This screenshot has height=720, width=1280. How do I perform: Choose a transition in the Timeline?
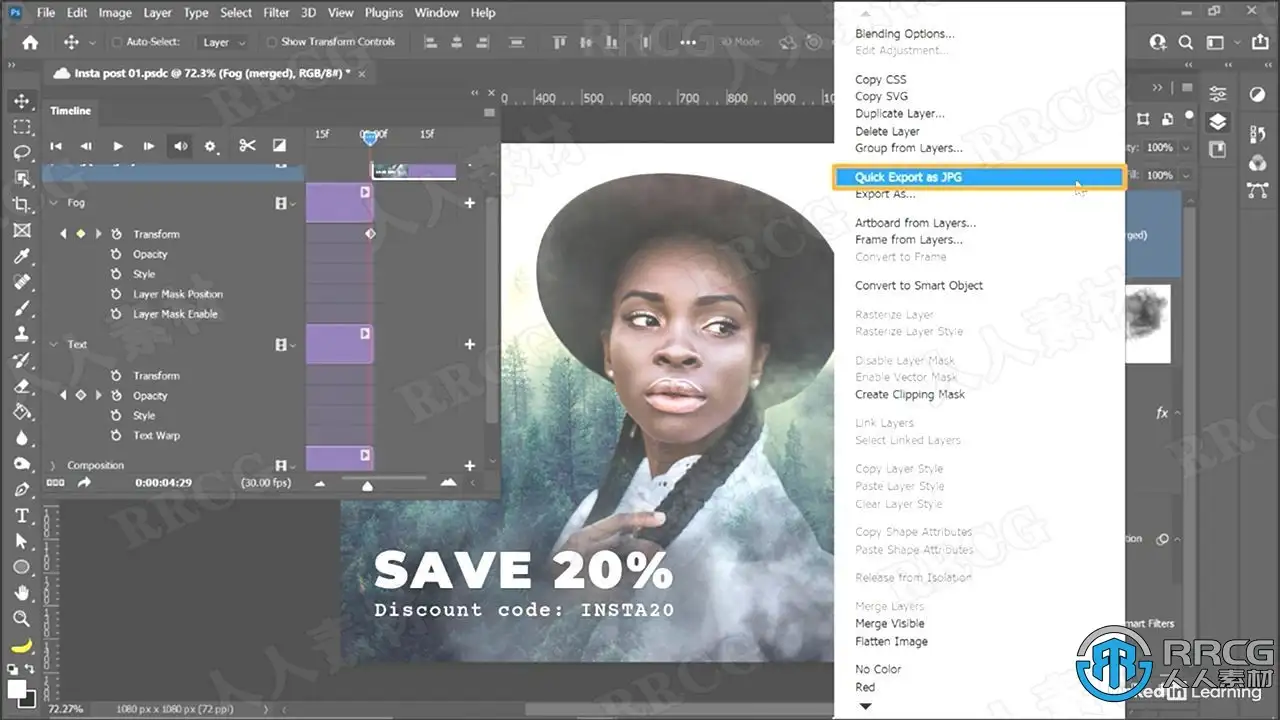280,146
